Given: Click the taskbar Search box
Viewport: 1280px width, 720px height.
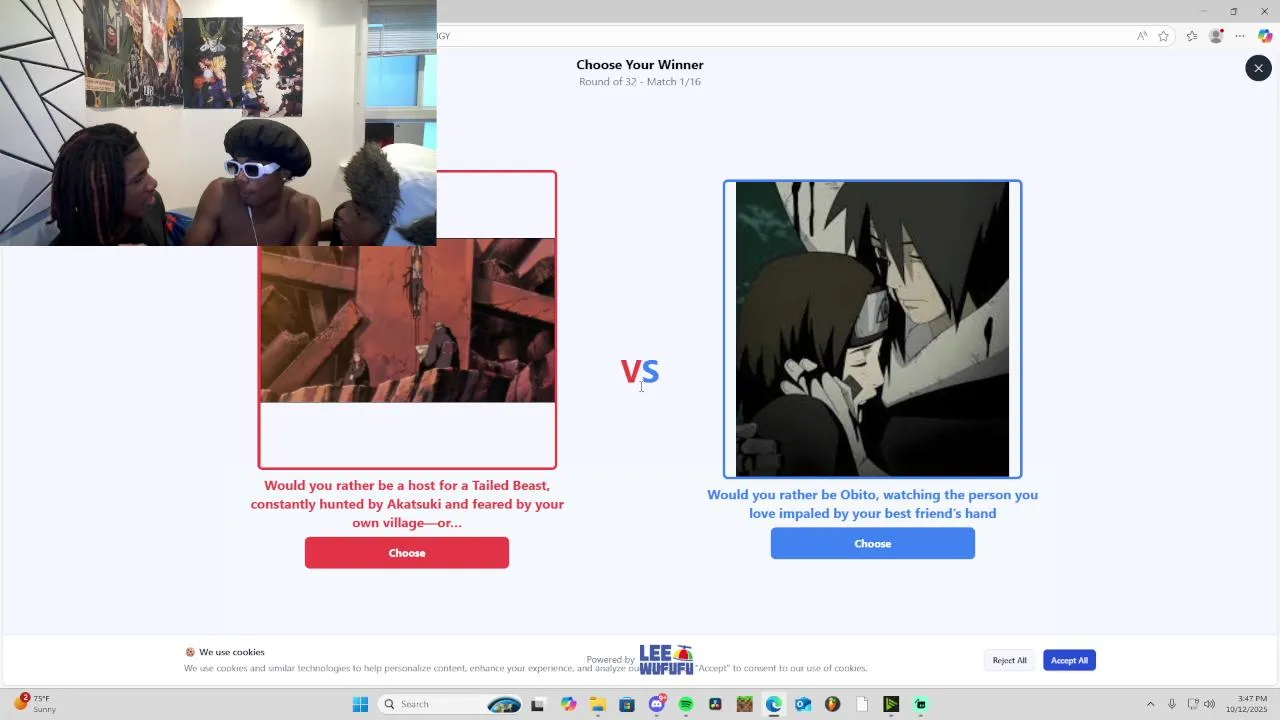Looking at the screenshot, I should click(450, 704).
